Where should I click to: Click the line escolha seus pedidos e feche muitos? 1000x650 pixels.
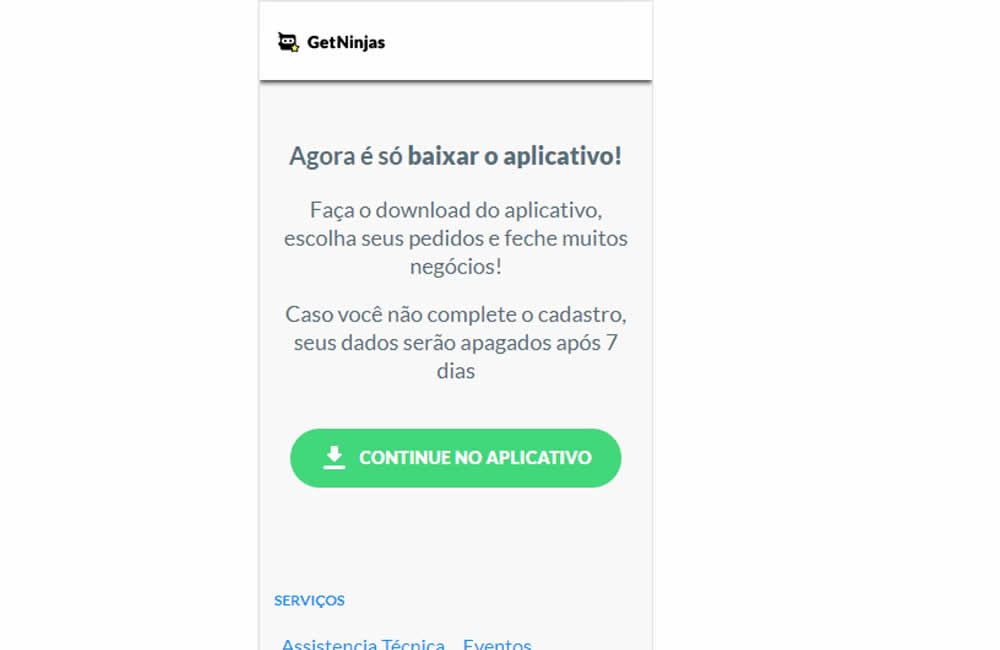456,238
